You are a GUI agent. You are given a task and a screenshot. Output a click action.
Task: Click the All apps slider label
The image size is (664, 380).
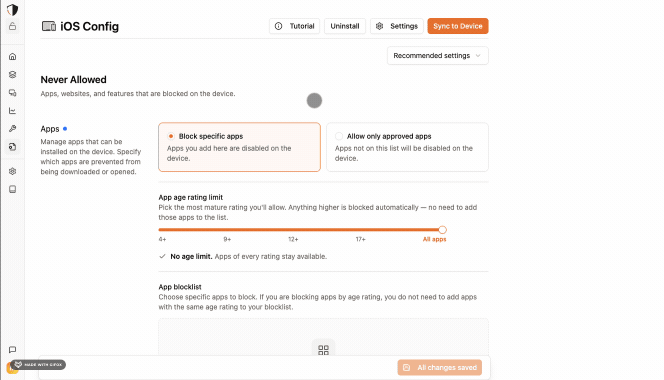pyautogui.click(x=434, y=239)
